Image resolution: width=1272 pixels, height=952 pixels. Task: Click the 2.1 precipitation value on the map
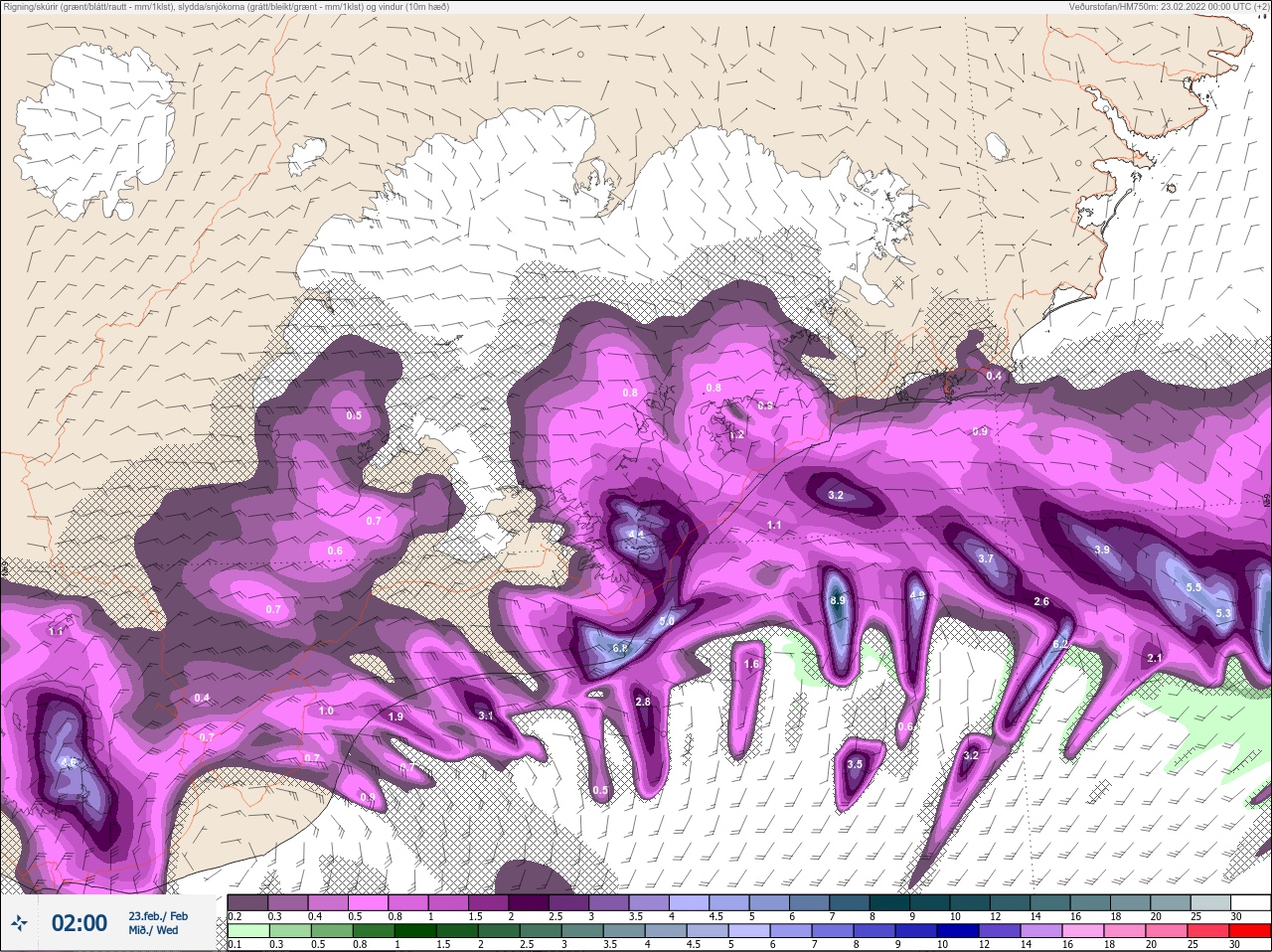click(x=1155, y=658)
